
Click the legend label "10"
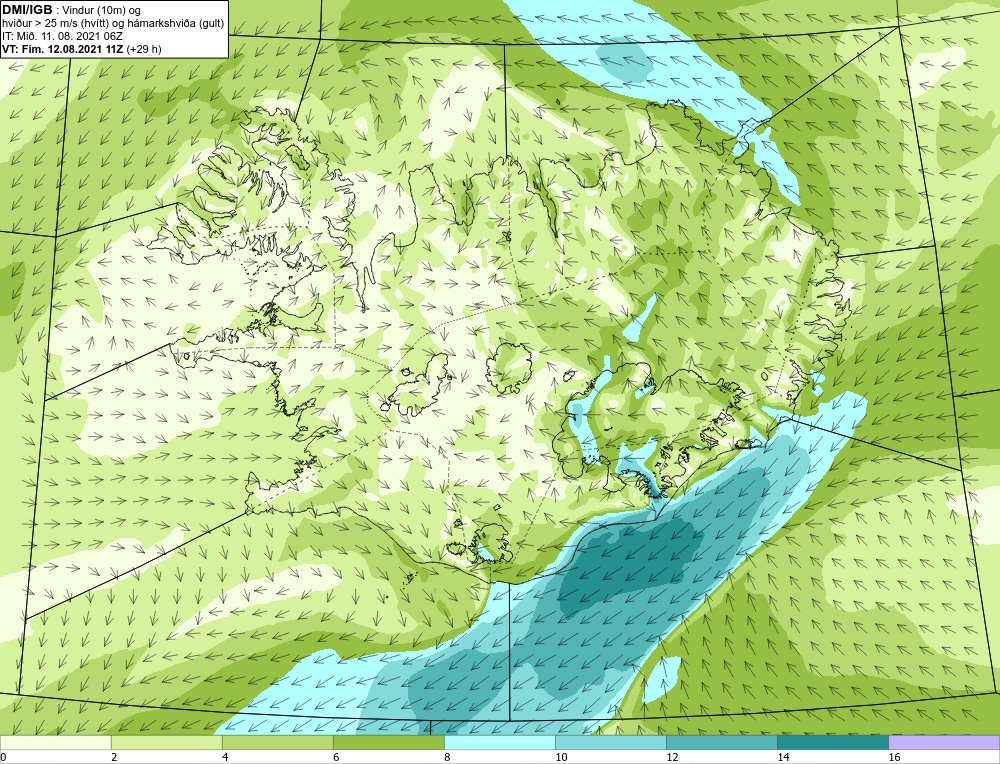(x=561, y=757)
